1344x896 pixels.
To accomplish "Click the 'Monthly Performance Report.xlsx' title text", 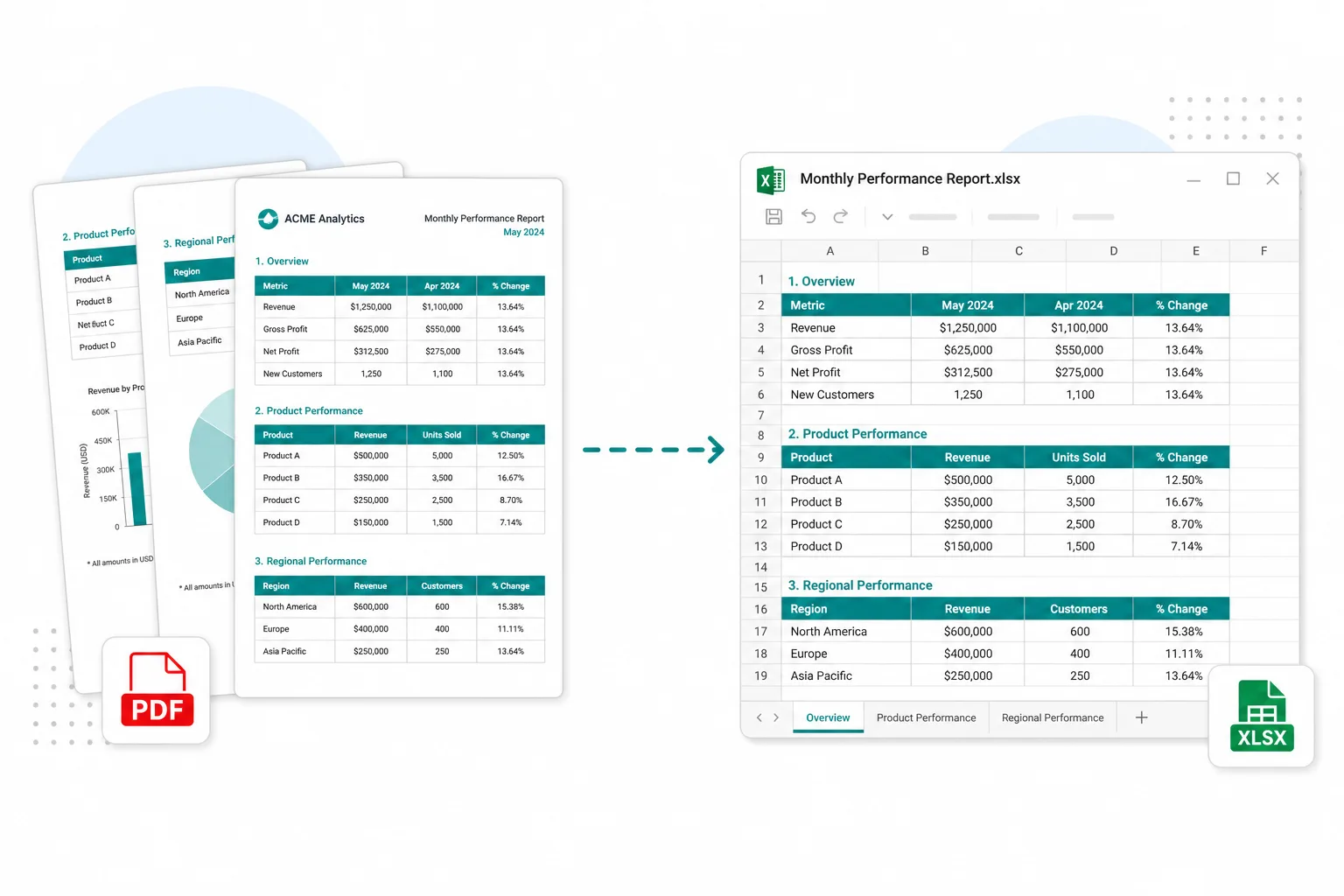I will pos(910,178).
